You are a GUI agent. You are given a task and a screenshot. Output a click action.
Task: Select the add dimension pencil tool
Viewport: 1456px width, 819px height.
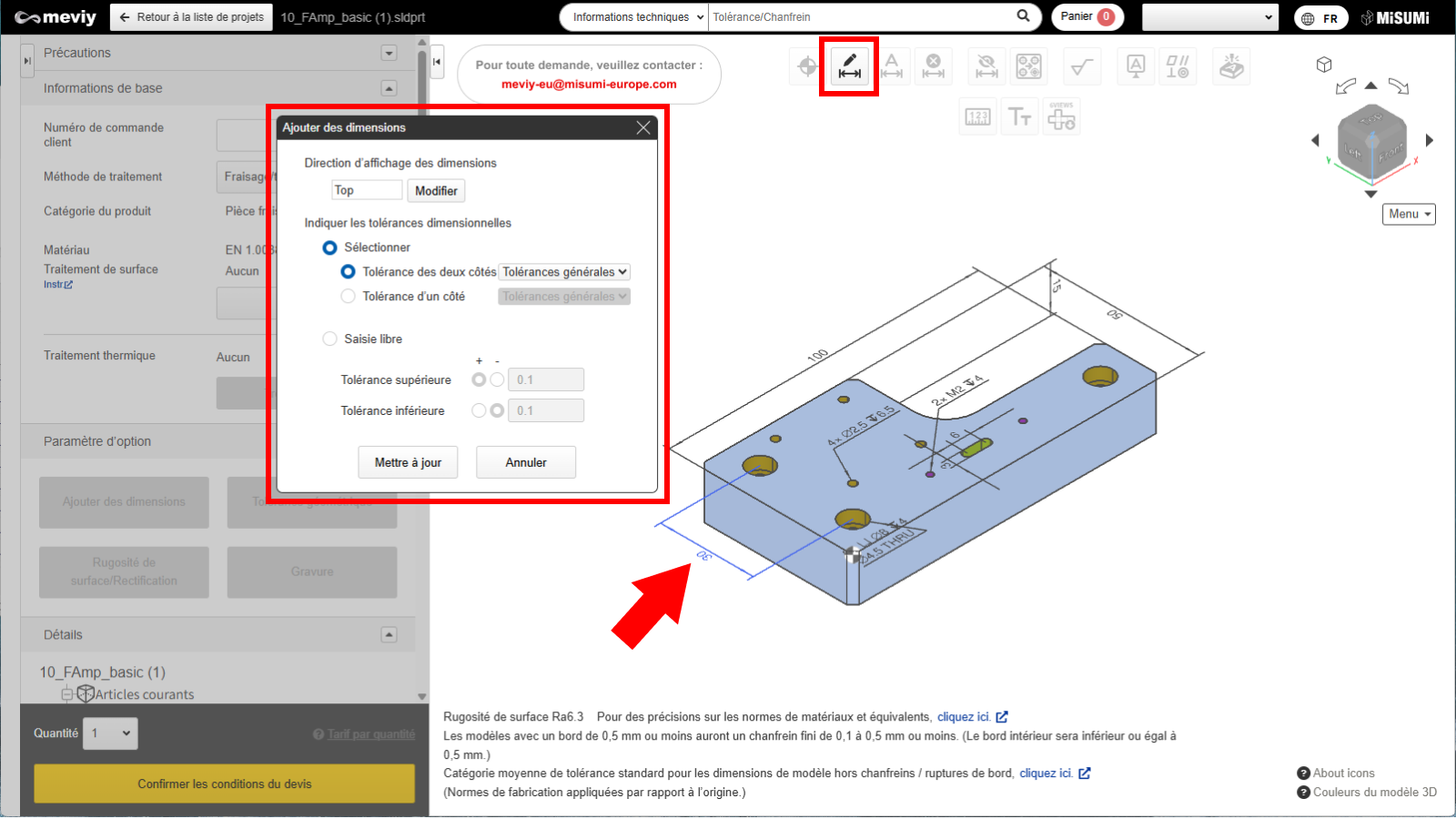point(849,66)
